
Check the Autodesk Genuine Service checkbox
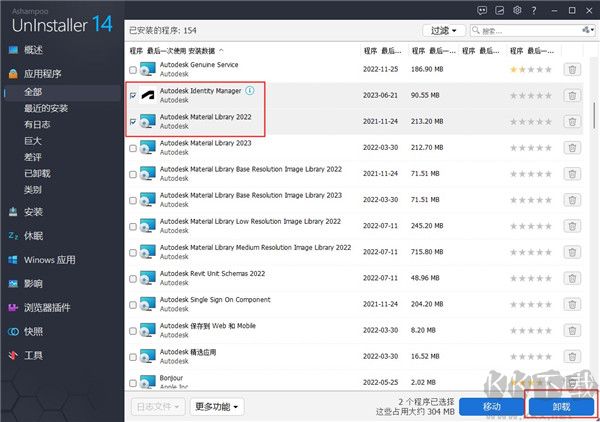133,70
